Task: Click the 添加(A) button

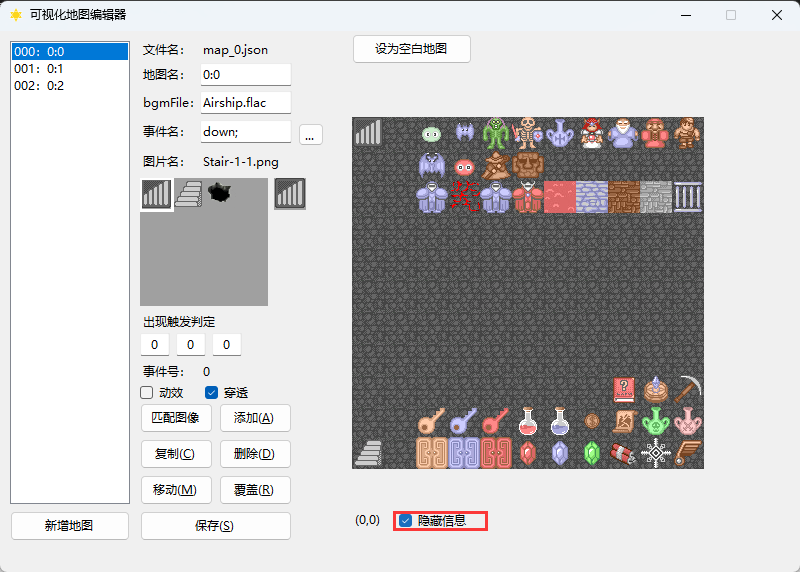Action: pos(255,418)
